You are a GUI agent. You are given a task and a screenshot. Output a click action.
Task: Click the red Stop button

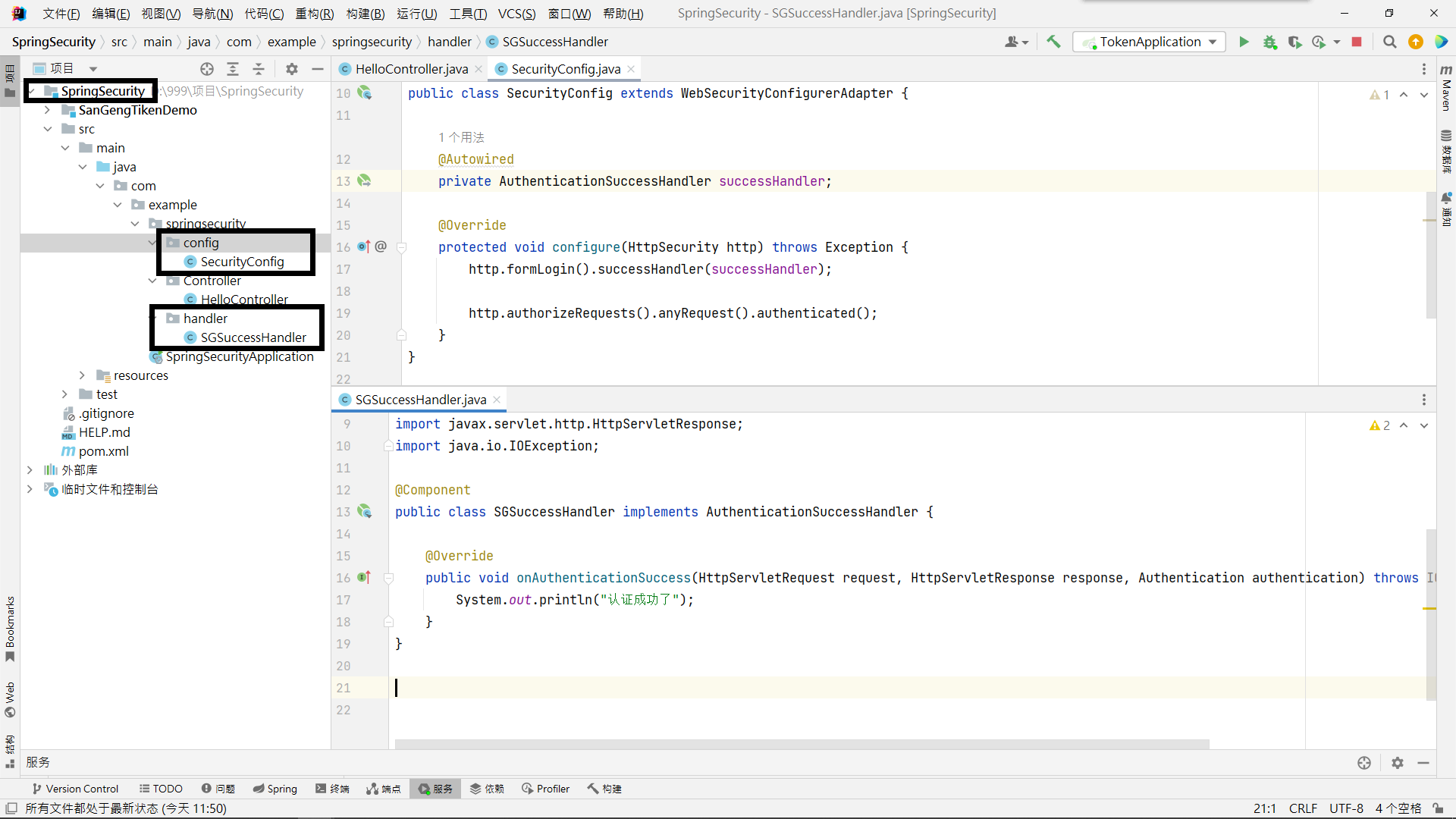click(1357, 42)
